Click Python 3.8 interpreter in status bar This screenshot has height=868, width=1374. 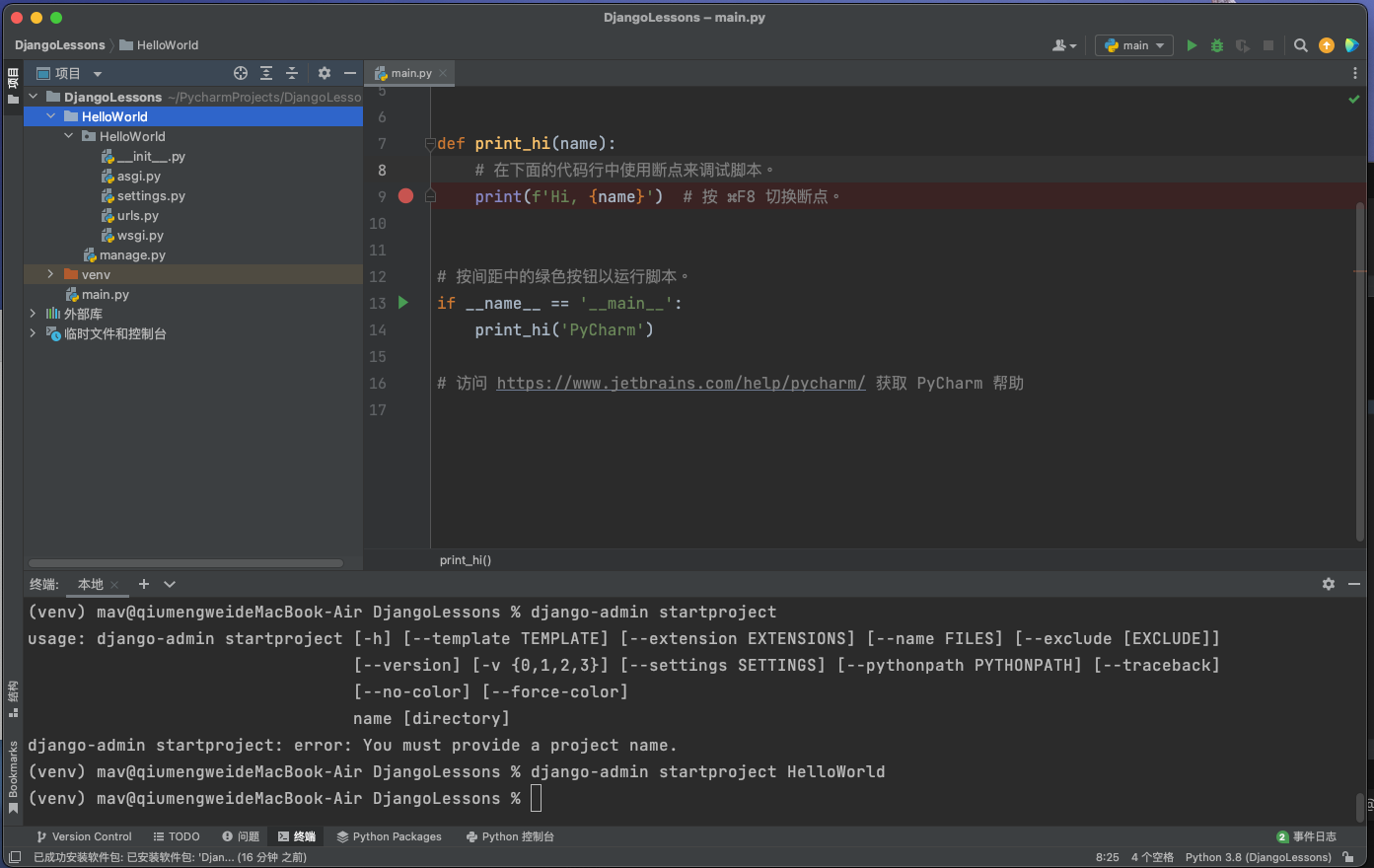tap(1258, 857)
